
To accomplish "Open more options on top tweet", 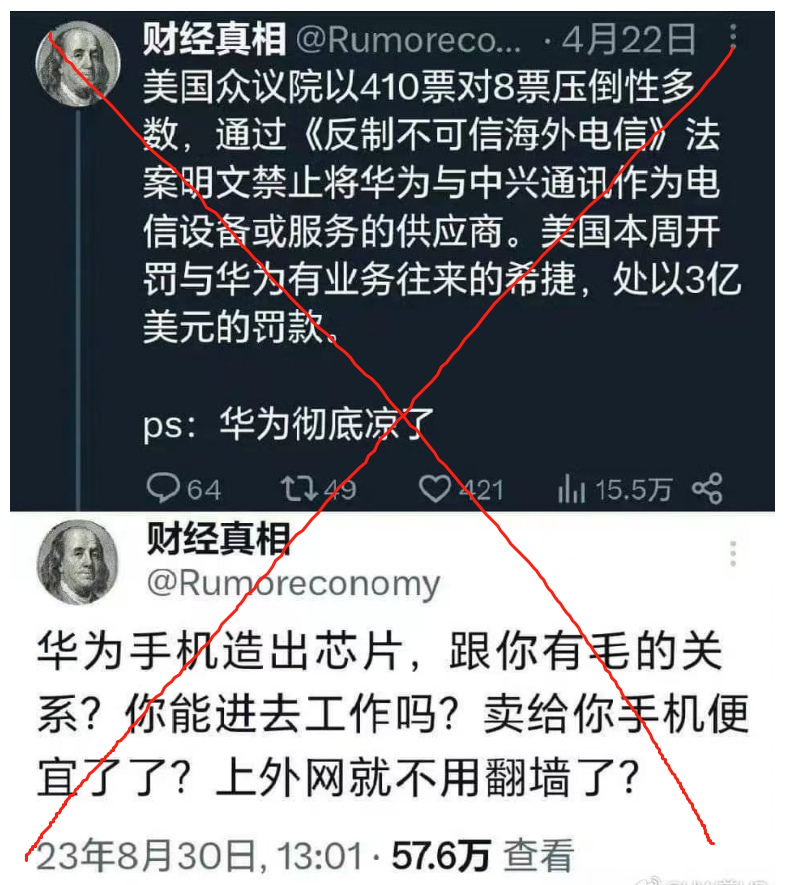I will pyautogui.click(x=733, y=36).
